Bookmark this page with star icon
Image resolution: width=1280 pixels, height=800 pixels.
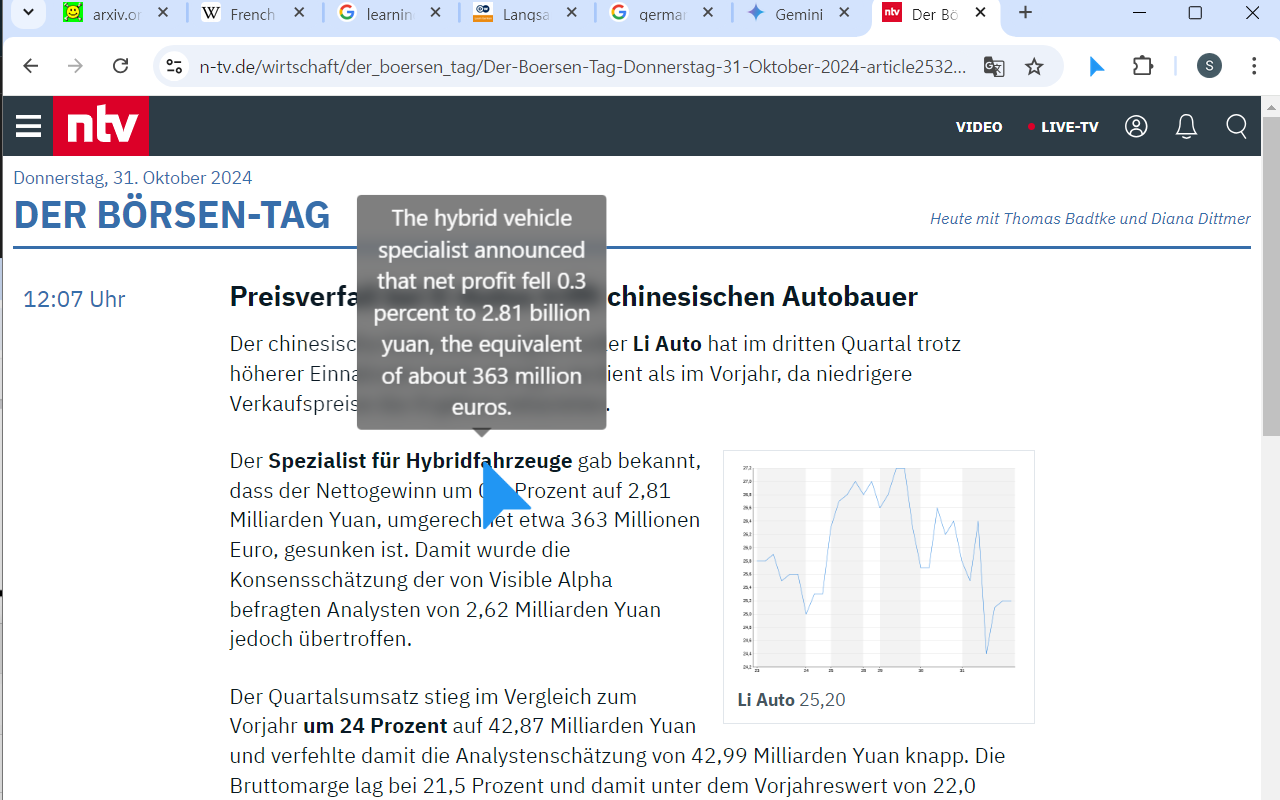pyautogui.click(x=1034, y=66)
